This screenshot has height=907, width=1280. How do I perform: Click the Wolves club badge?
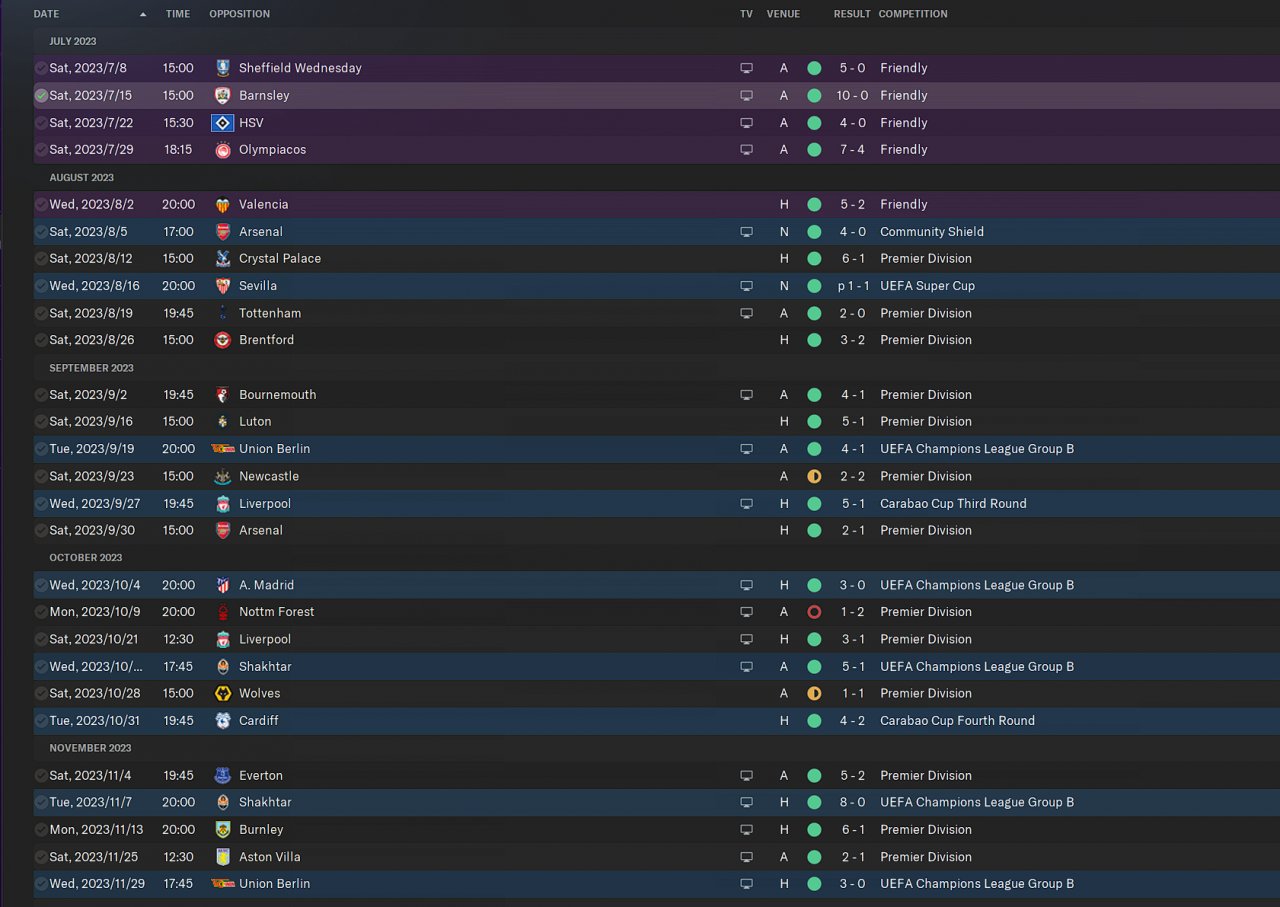223,694
